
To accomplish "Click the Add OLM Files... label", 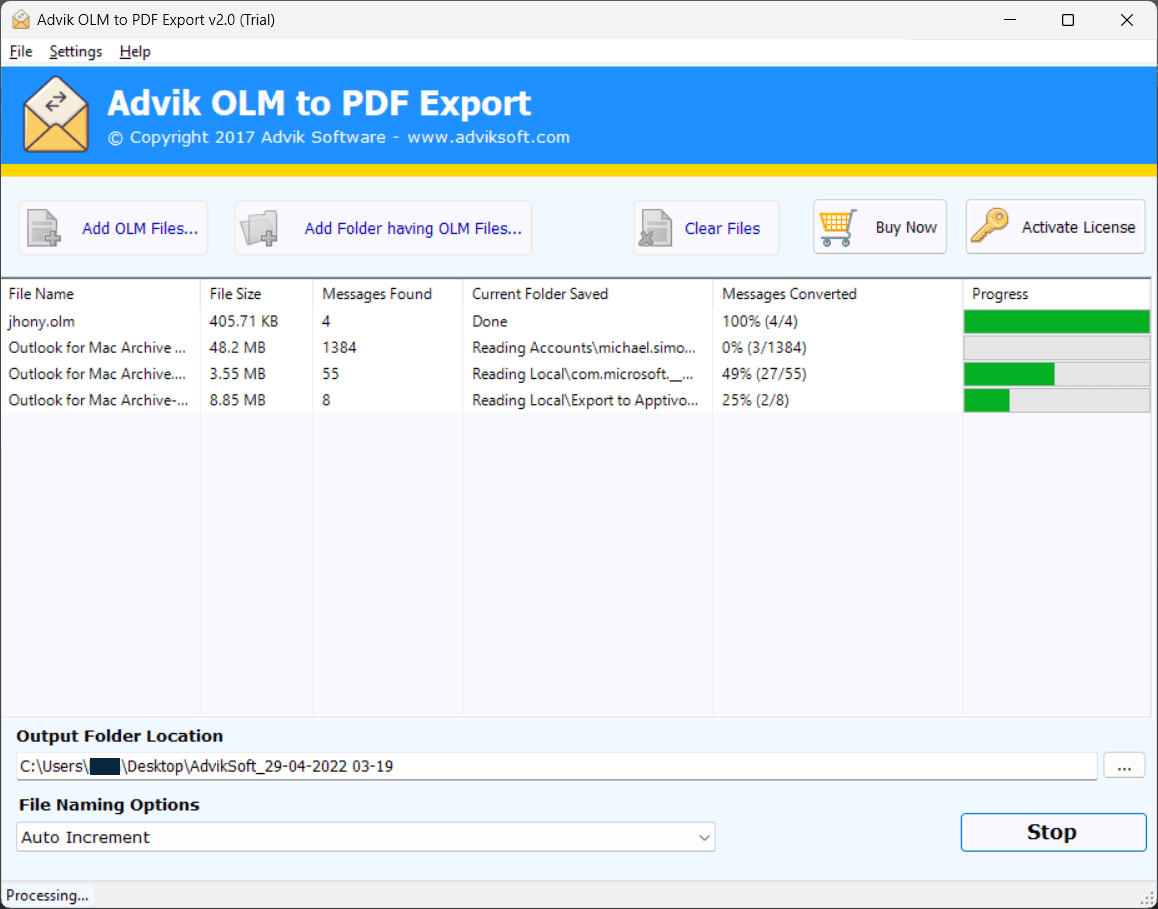I will point(140,228).
